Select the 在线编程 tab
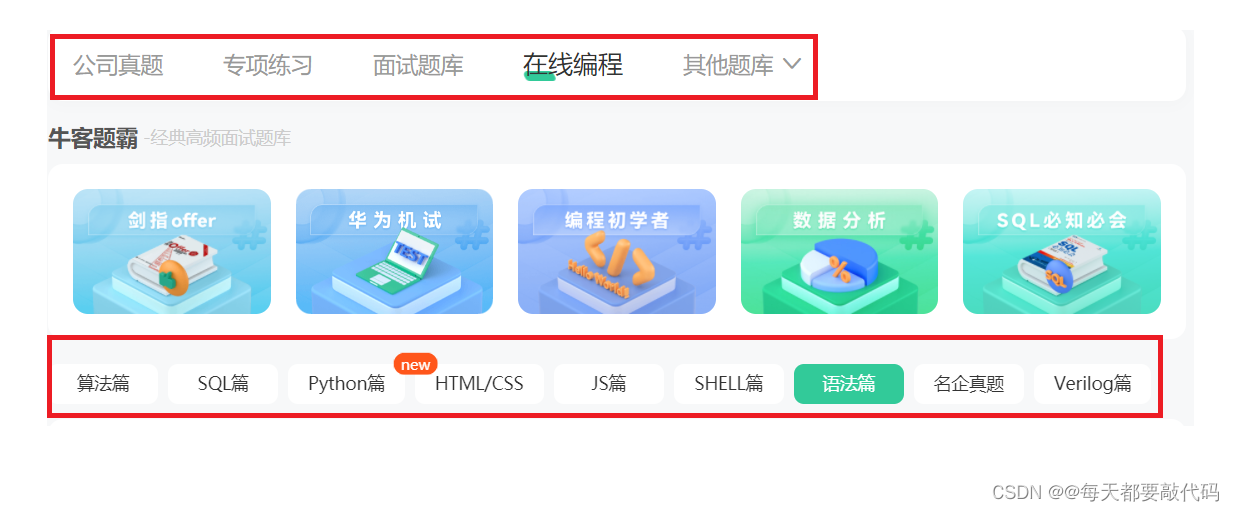The image size is (1234, 511). click(x=573, y=65)
